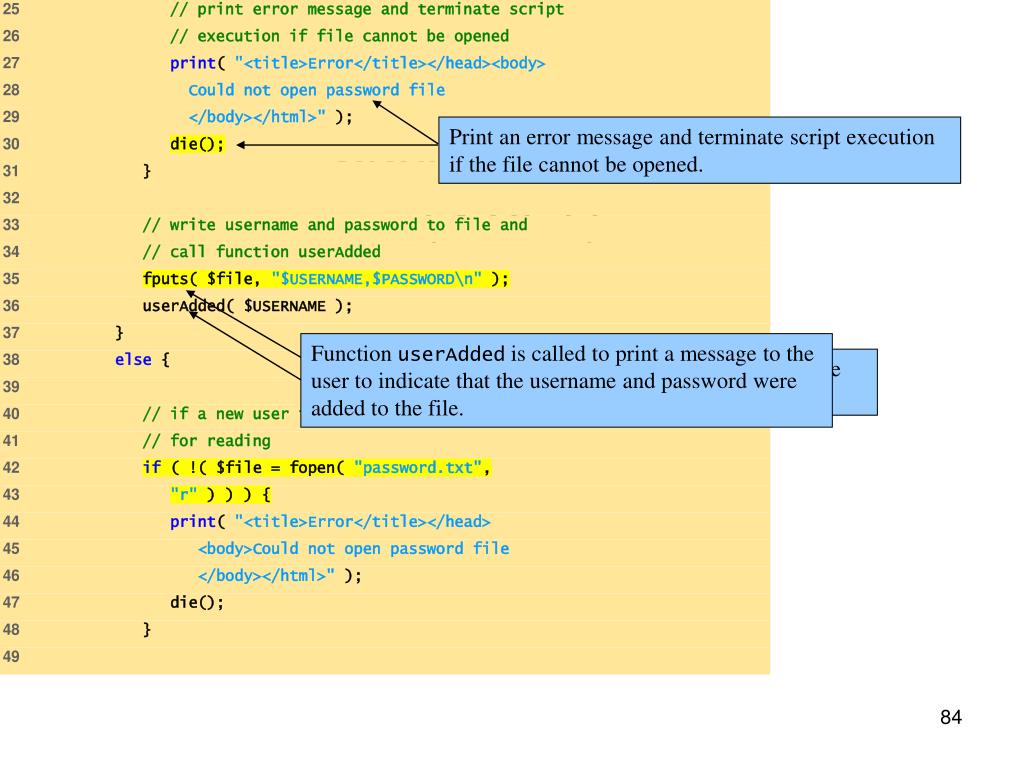Screen dimensions: 1024x768
Task: Click the highlighted die(); call on line 30
Action: 197,144
